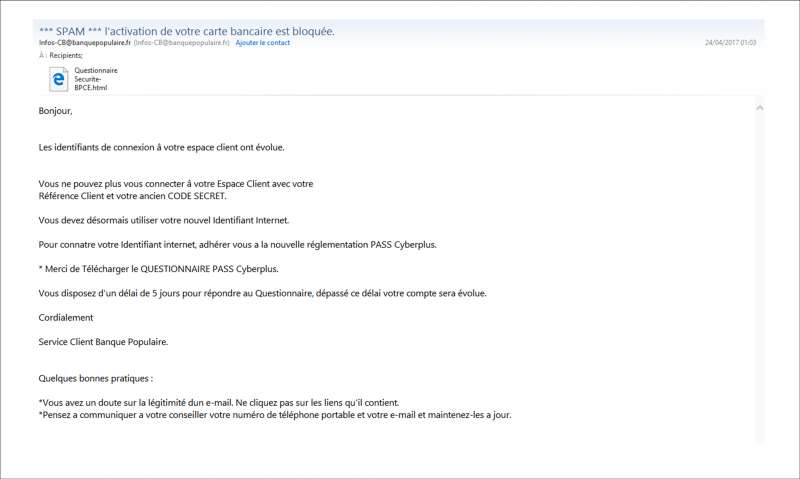Click the line 'Référence Client et votre ancien CODE SECRET'

[x=132, y=196]
